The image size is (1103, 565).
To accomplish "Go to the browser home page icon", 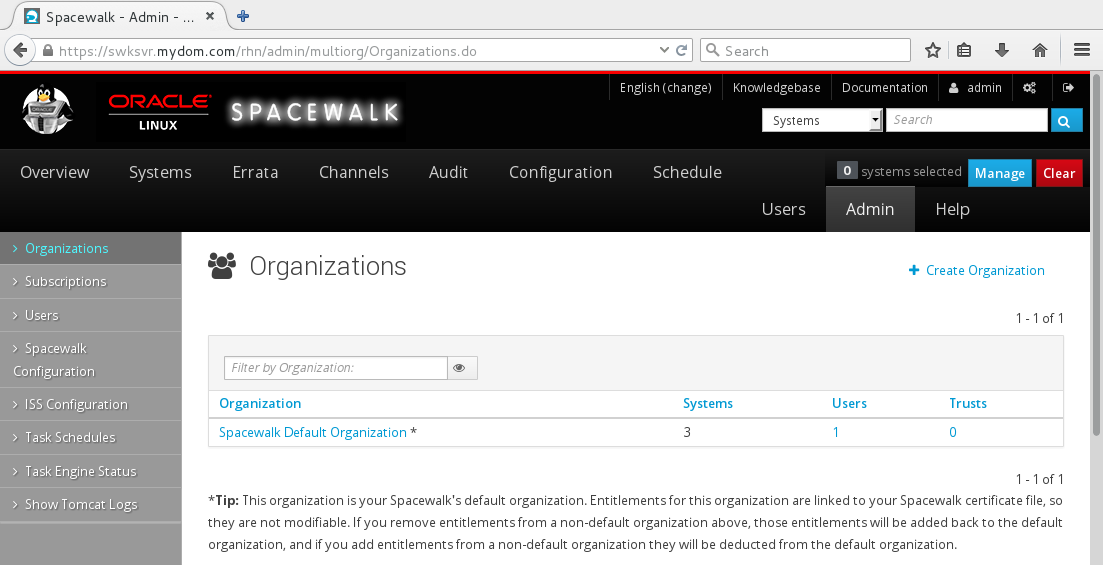I will click(x=1040, y=51).
